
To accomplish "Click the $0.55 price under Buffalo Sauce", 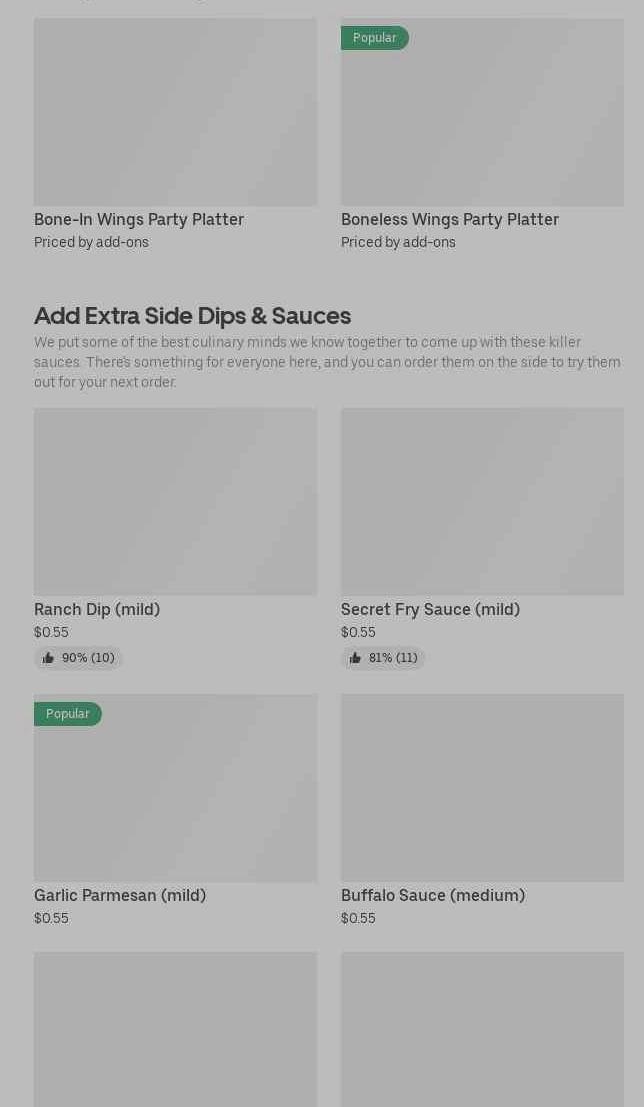I will (x=358, y=918).
